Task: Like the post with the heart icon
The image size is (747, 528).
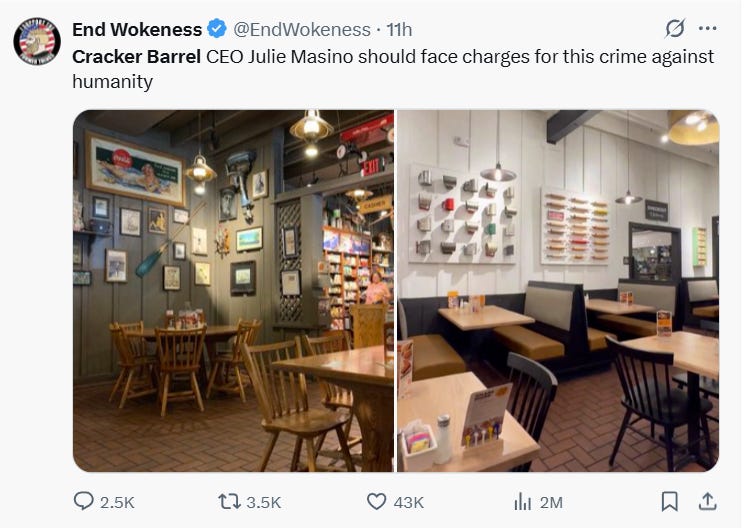Action: (x=376, y=501)
